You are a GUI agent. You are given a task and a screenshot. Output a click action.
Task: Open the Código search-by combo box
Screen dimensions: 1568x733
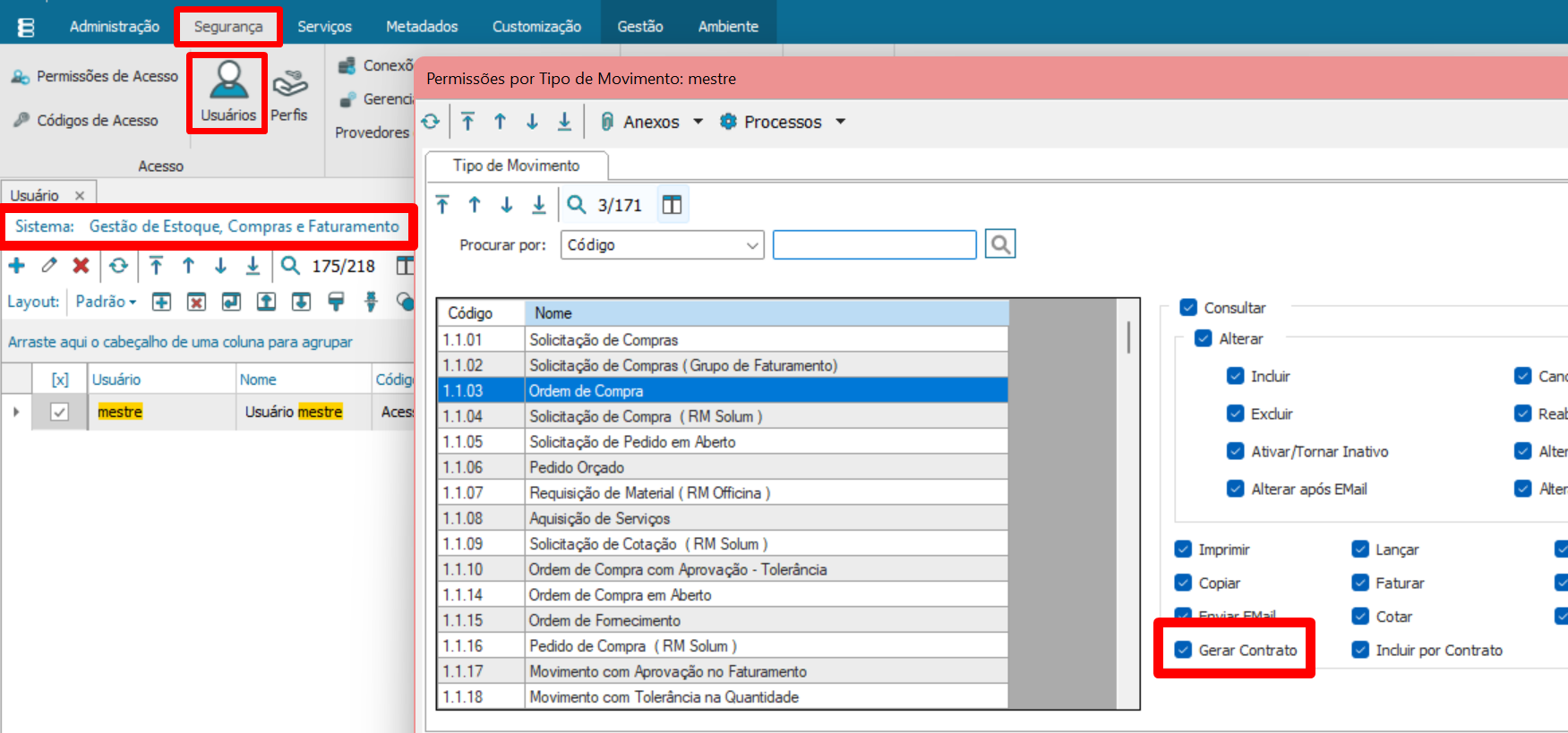tap(662, 244)
